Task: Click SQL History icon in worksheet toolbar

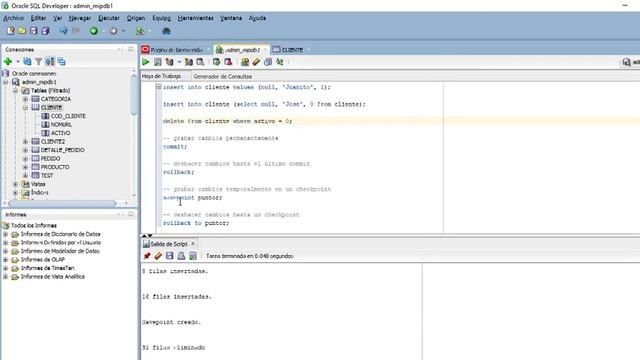Action: pyautogui.click(x=268, y=62)
